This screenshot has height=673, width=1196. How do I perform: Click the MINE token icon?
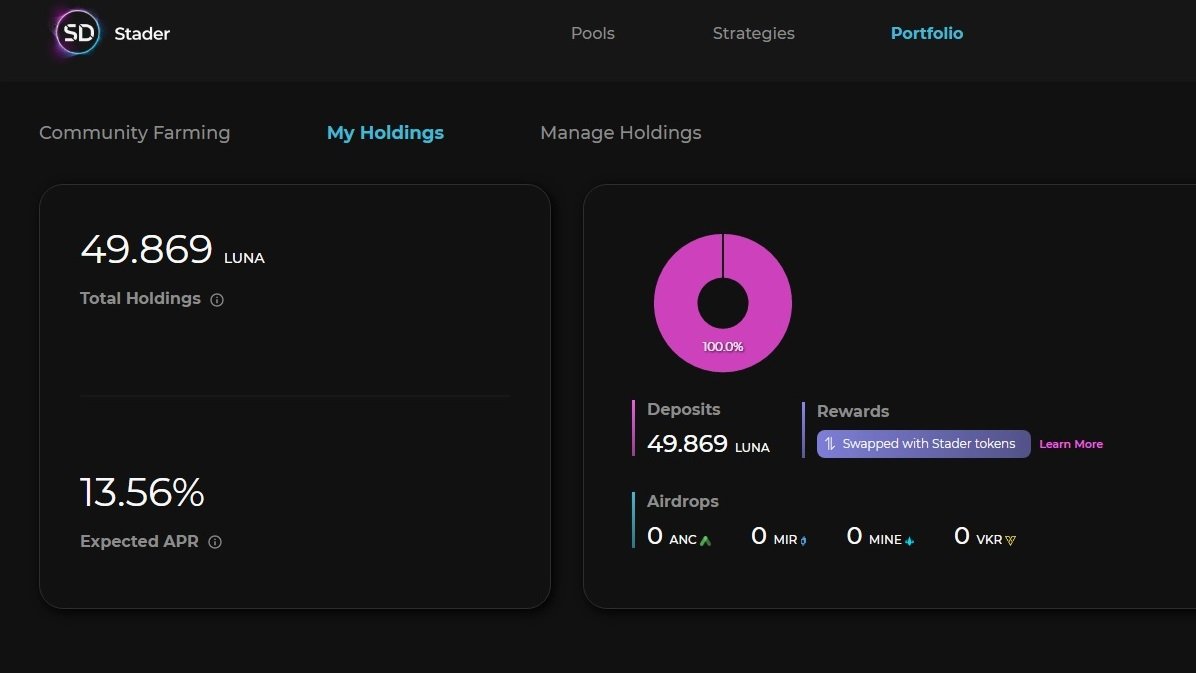[909, 540]
